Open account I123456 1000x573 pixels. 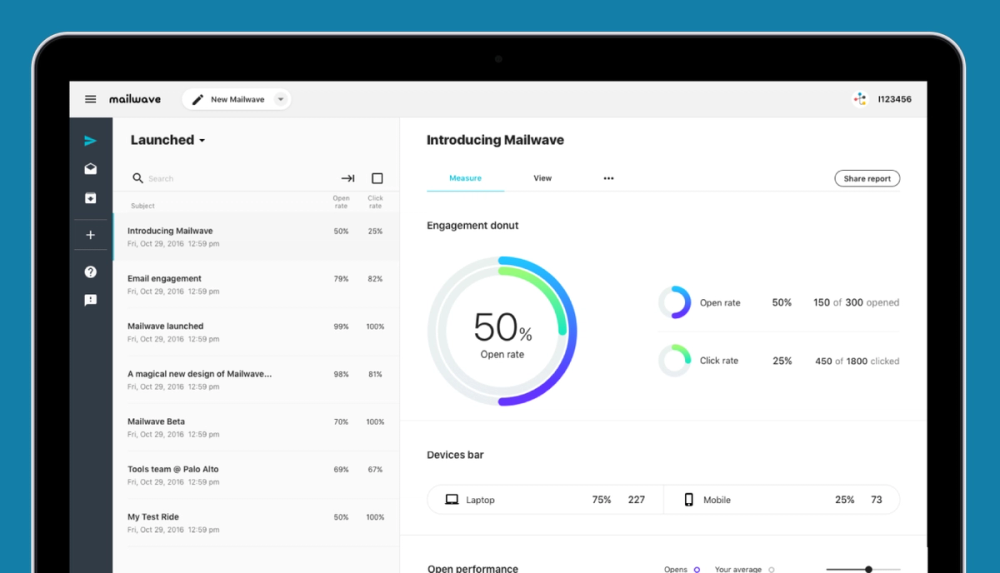[x=894, y=99]
